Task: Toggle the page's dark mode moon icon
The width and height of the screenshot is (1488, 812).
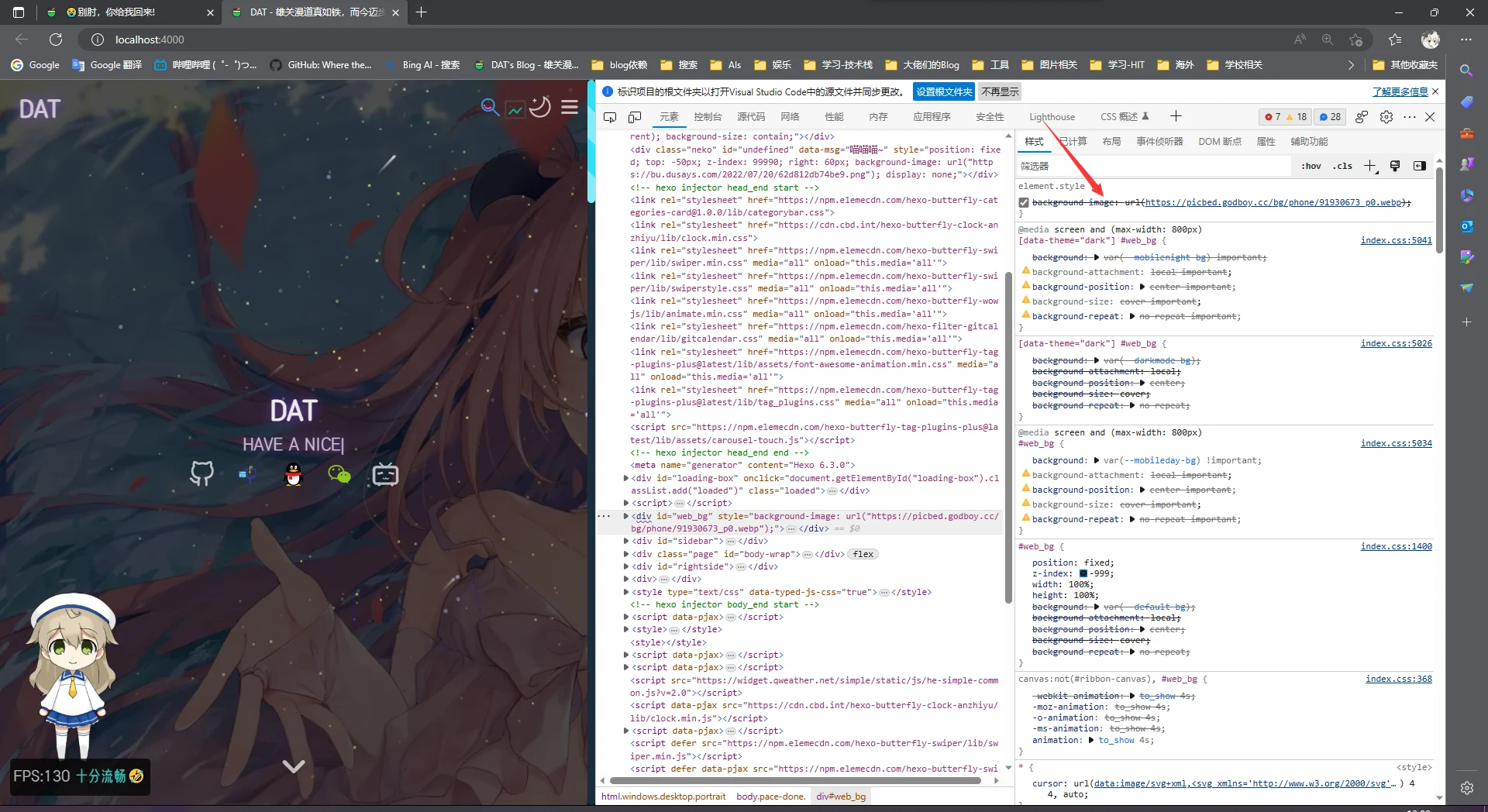Action: click(x=540, y=107)
